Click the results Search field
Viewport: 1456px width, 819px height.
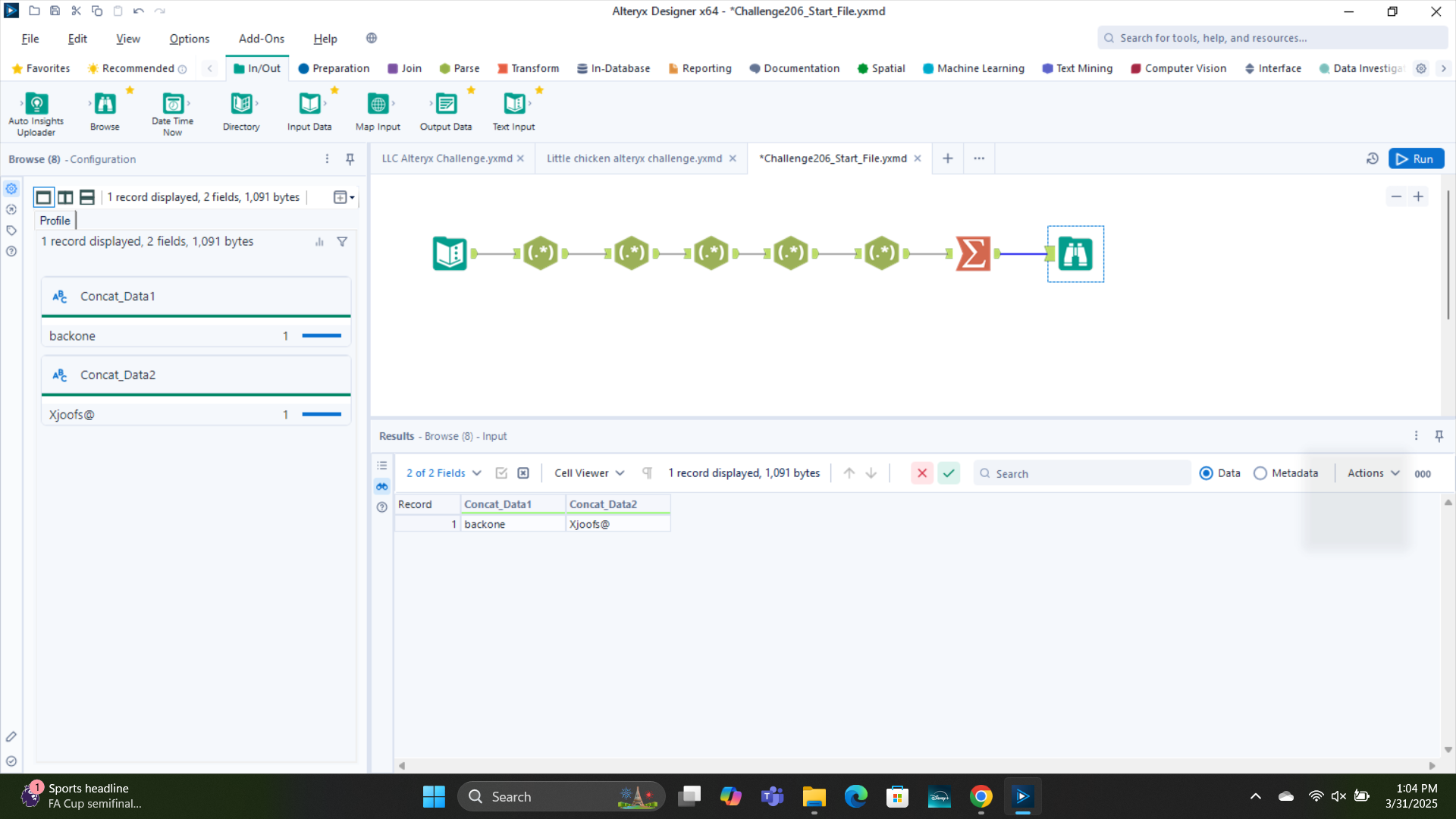[x=1084, y=473]
